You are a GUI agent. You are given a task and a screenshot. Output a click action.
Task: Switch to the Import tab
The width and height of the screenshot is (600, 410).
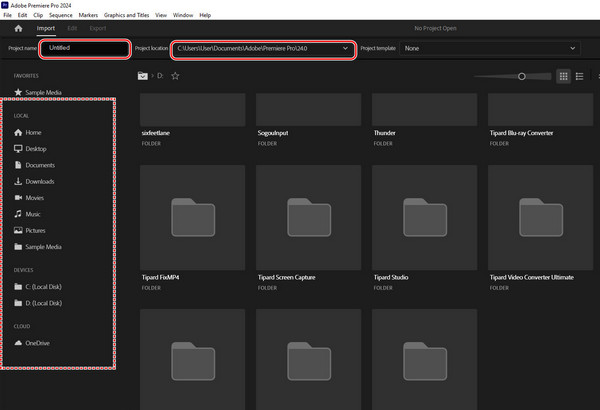pyautogui.click(x=46, y=28)
